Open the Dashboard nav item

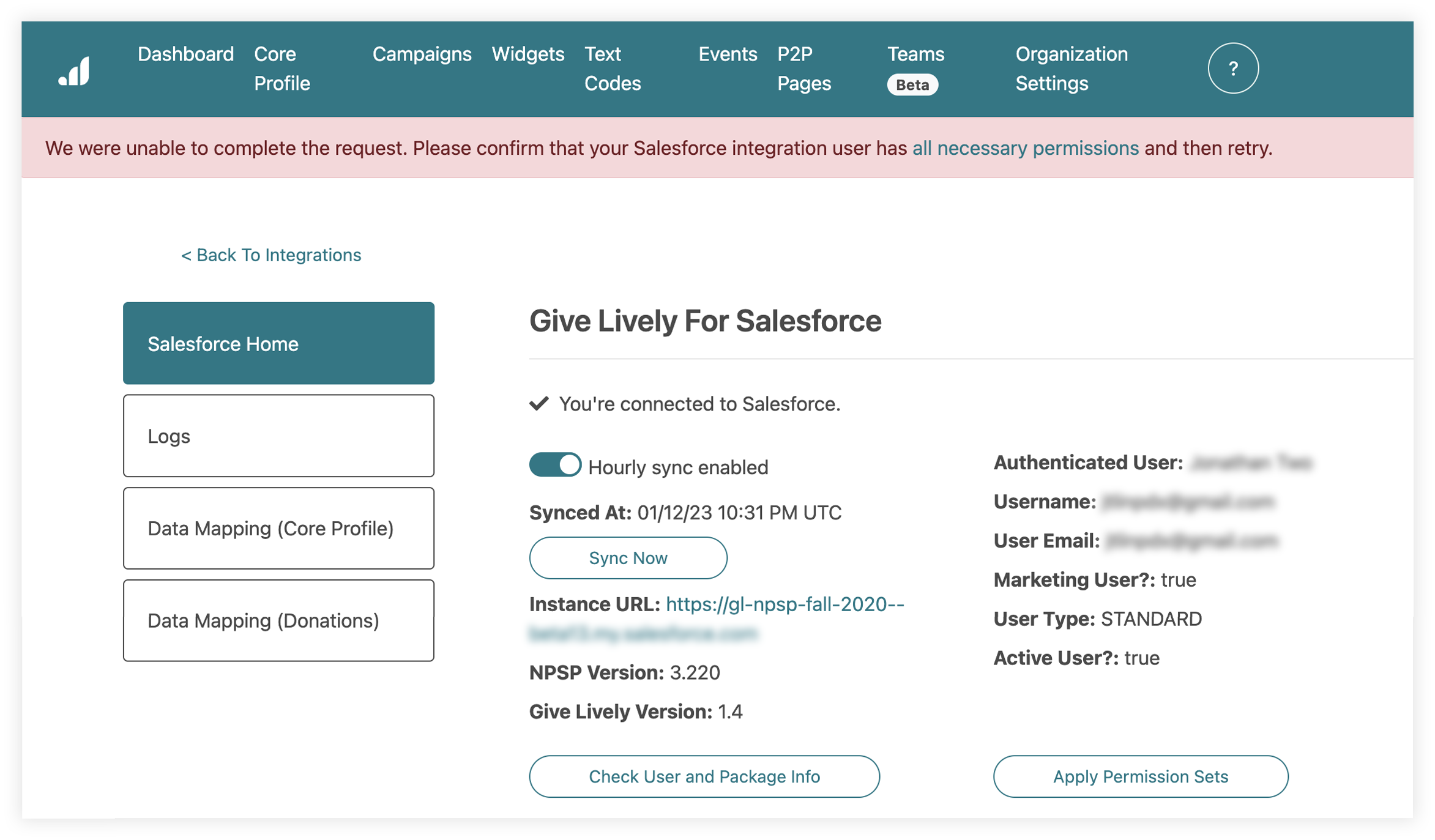pyautogui.click(x=185, y=54)
